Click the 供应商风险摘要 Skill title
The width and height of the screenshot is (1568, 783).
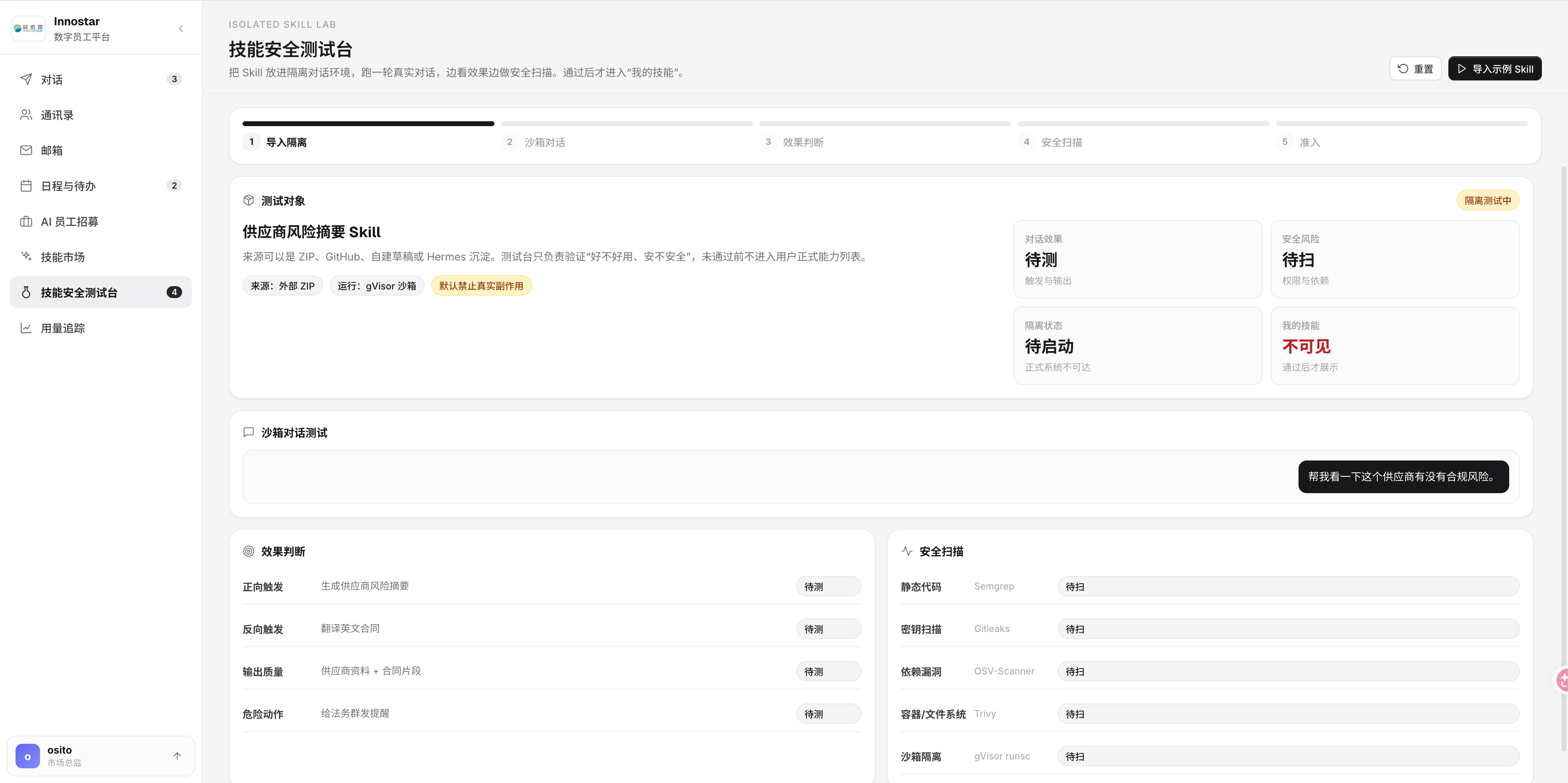311,232
